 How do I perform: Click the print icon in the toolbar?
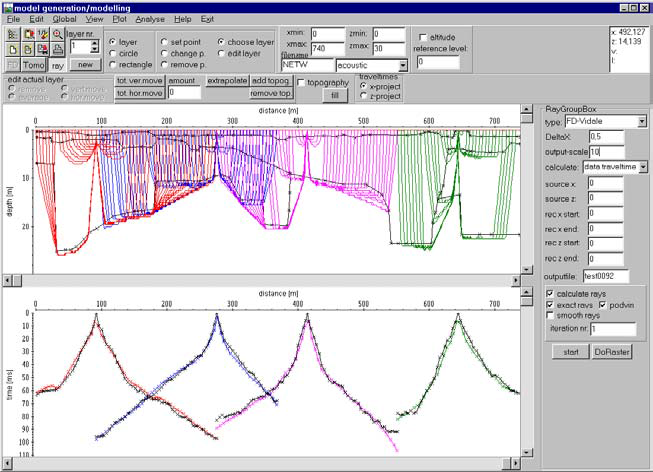(58, 48)
